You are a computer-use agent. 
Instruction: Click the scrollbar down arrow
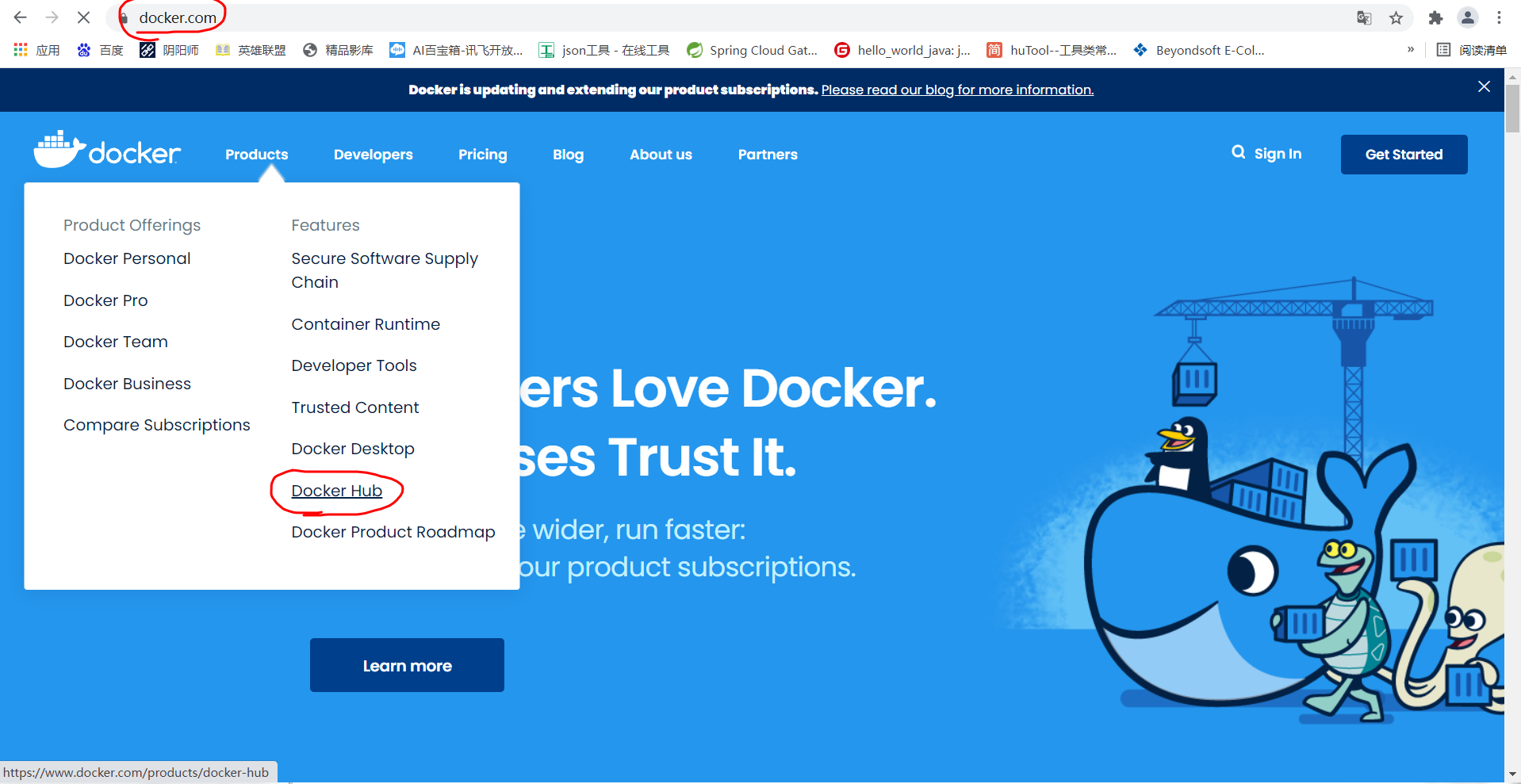coord(1512,774)
